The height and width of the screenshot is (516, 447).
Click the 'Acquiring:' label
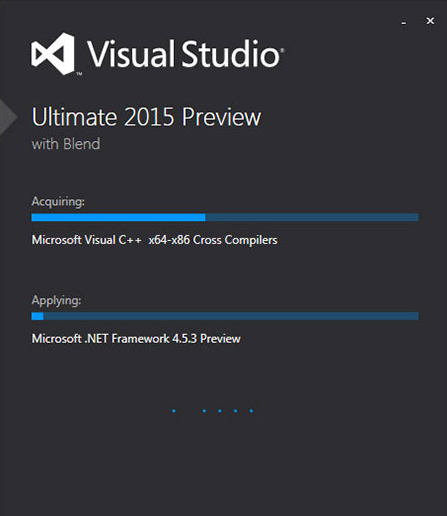tap(58, 202)
